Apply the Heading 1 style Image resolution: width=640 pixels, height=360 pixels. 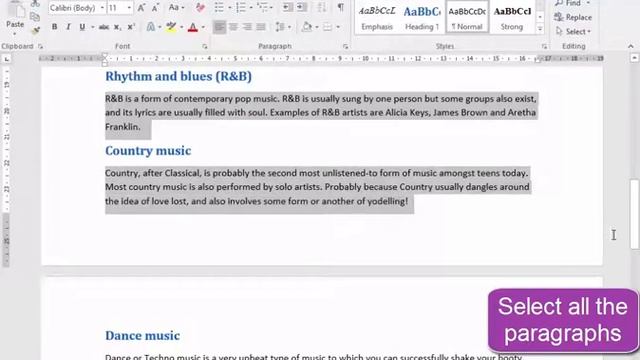[422, 17]
